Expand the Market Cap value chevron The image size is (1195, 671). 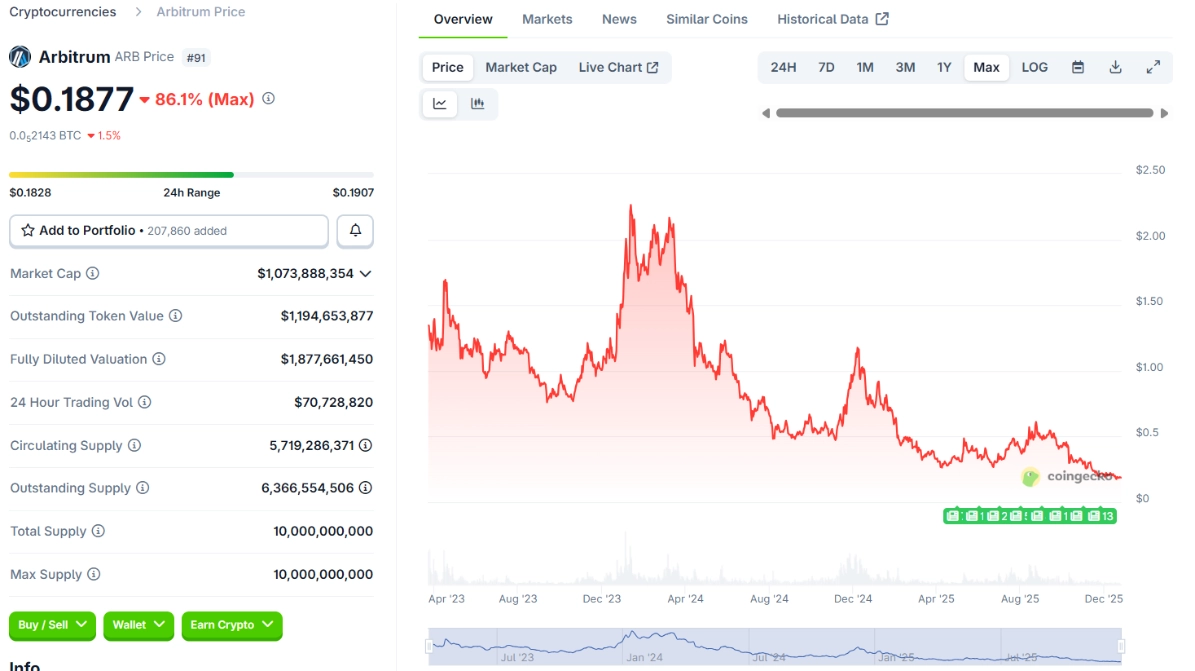[x=366, y=273]
